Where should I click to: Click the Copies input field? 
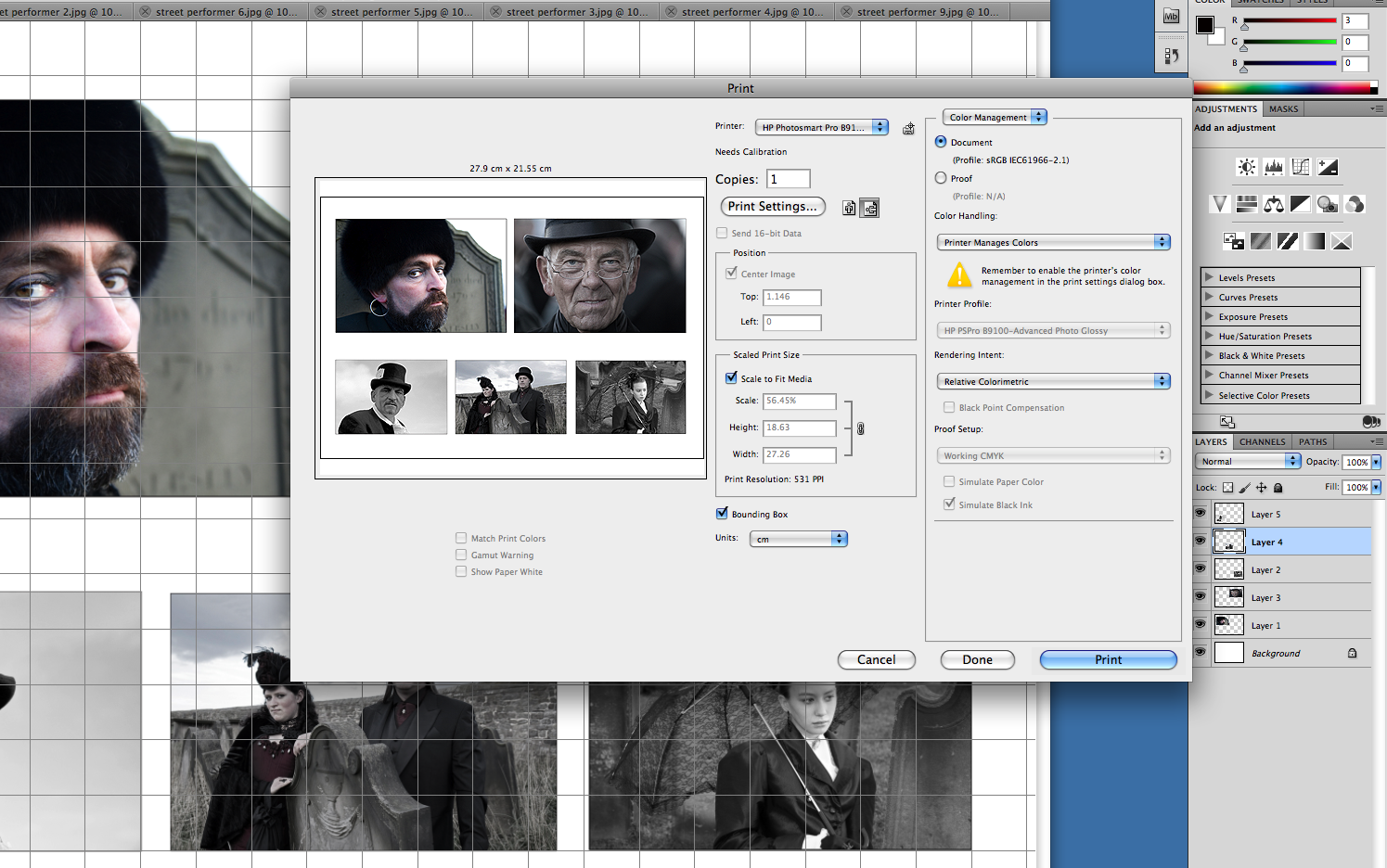tap(789, 179)
